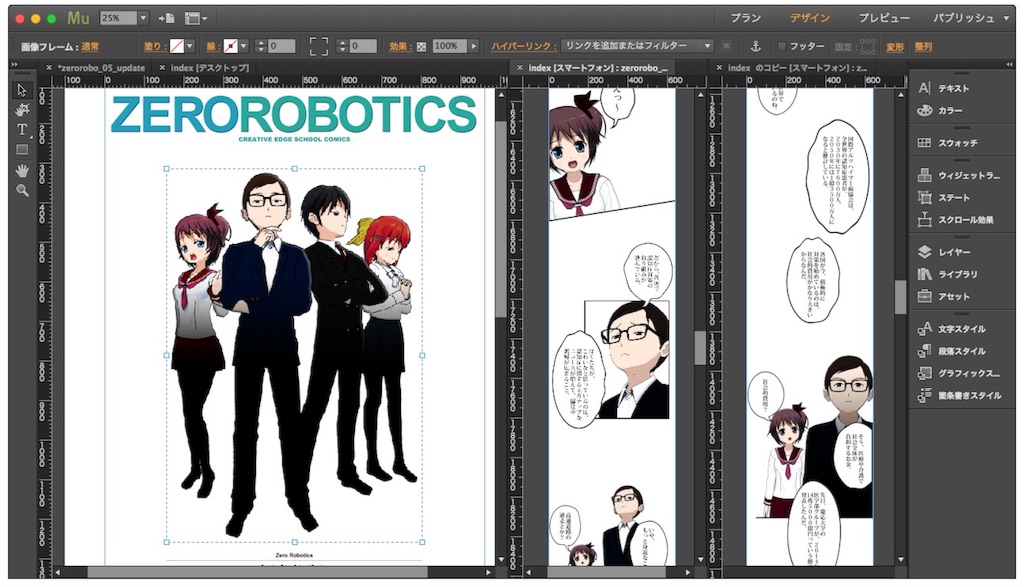
Task: Click the opacity 100% field
Action: coord(450,46)
